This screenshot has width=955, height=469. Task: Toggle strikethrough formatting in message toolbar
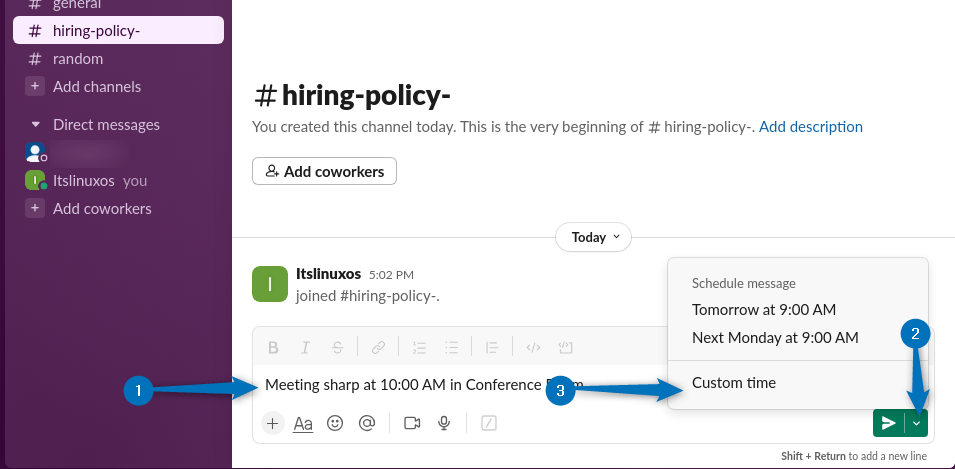coord(337,348)
